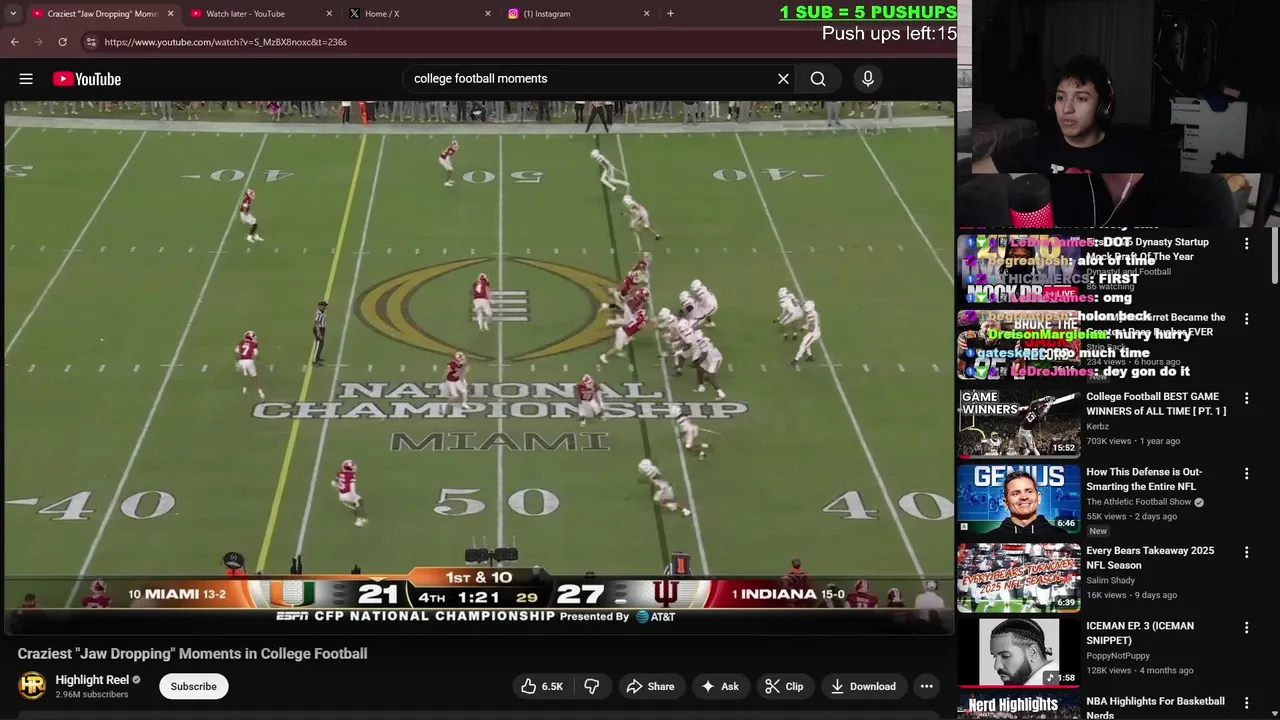
Task: Clear the search box with X
Action: tap(783, 78)
